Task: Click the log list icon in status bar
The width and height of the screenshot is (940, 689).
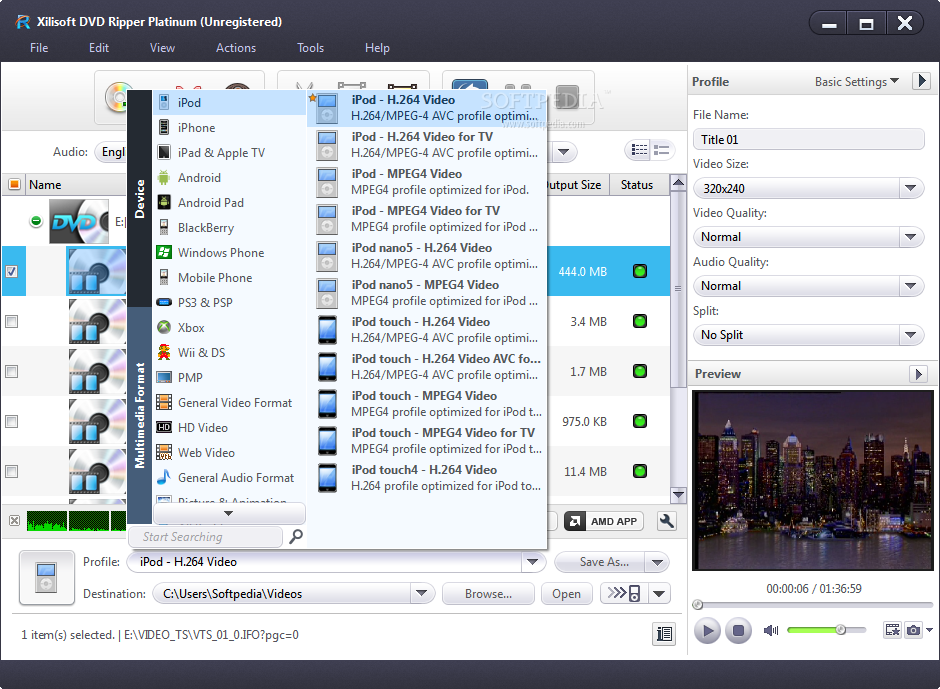Action: tap(664, 634)
